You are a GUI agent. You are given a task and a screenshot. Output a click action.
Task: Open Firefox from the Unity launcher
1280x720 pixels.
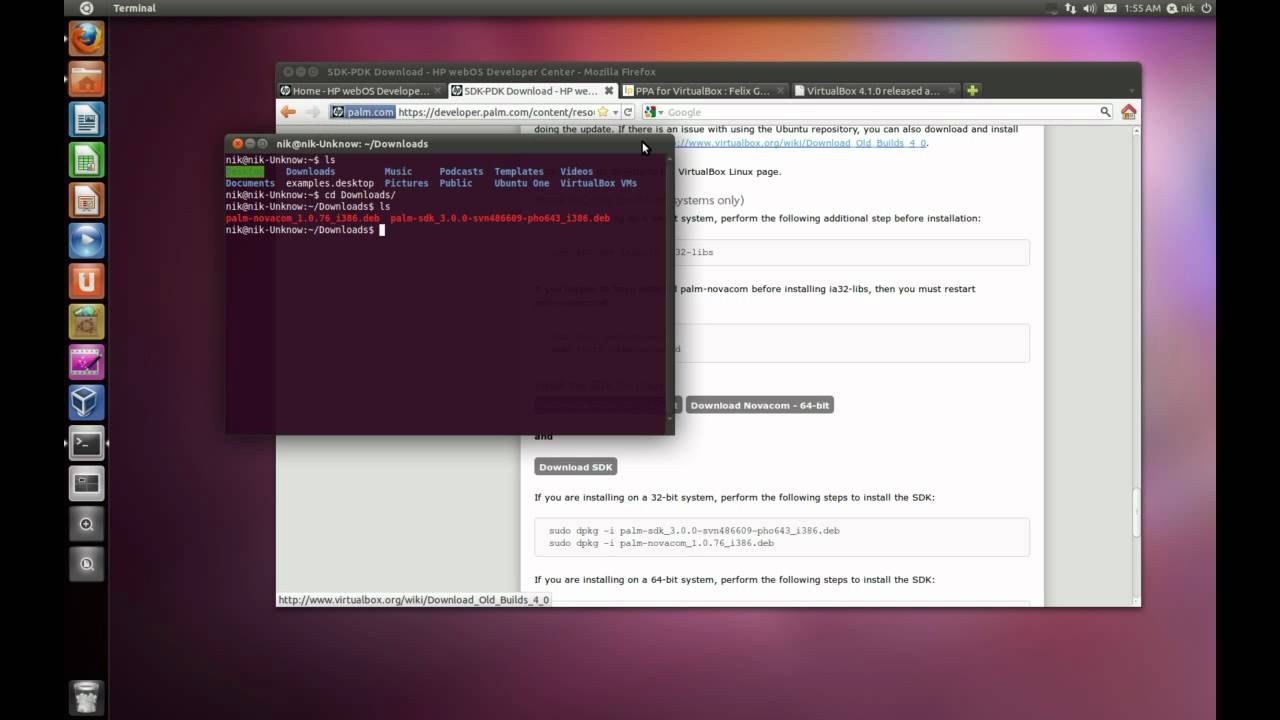[86, 39]
